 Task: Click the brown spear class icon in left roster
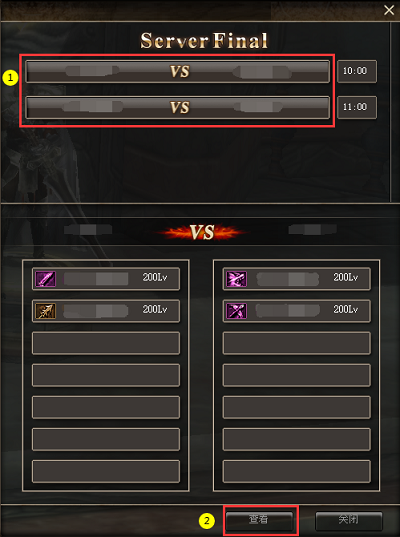[x=46, y=311]
